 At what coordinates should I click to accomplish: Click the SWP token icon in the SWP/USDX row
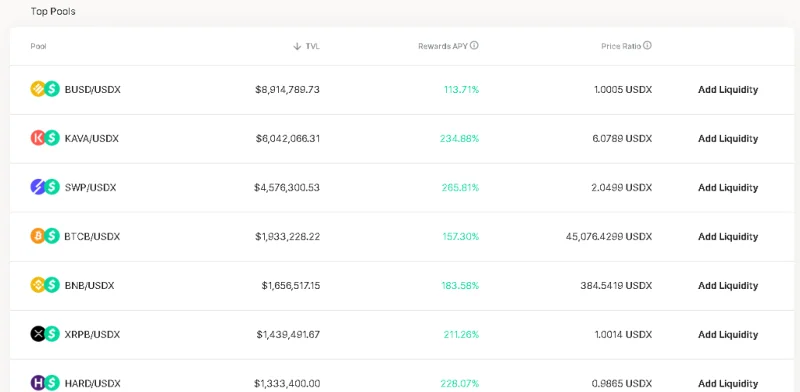point(38,187)
